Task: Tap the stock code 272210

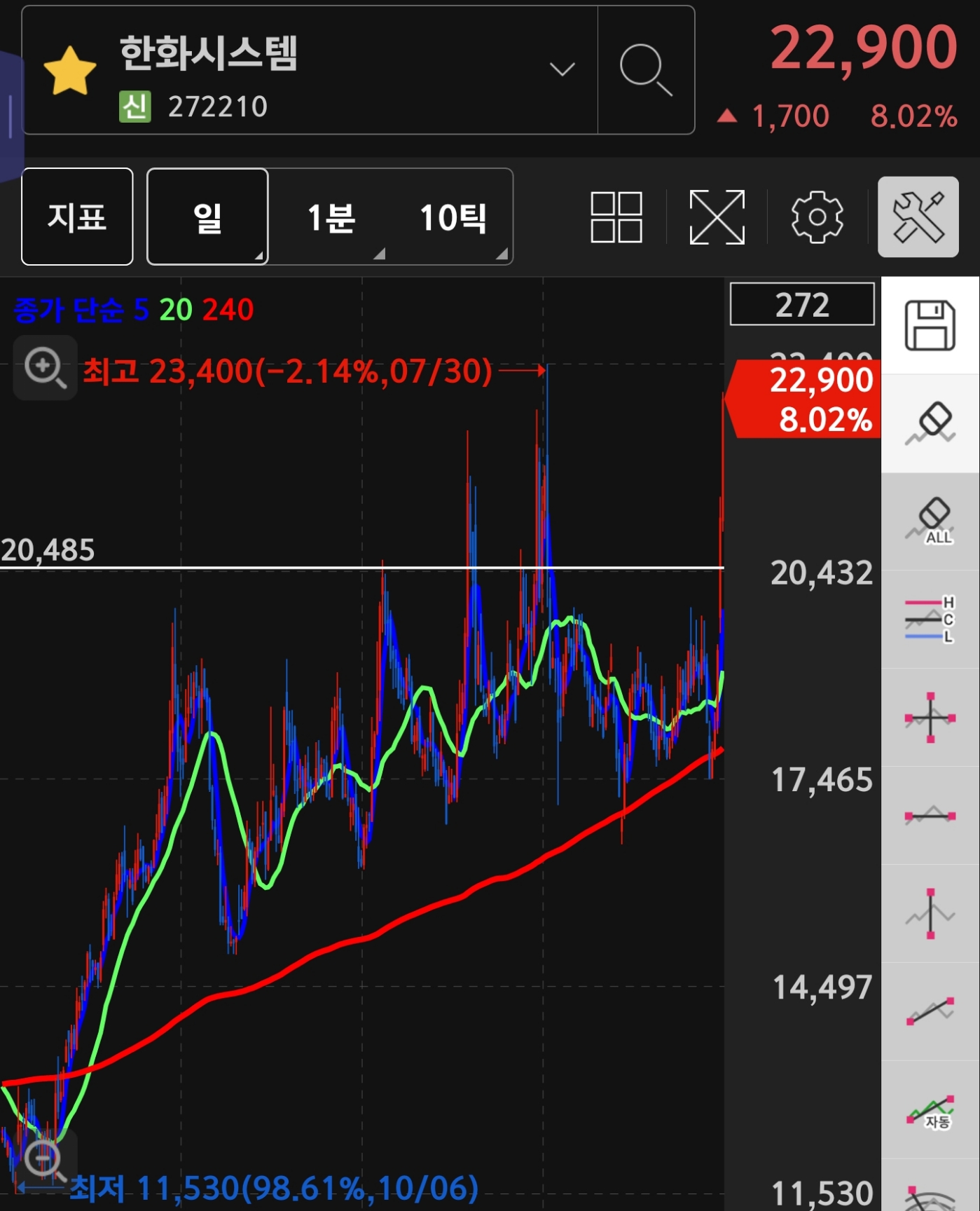Action: (x=218, y=107)
